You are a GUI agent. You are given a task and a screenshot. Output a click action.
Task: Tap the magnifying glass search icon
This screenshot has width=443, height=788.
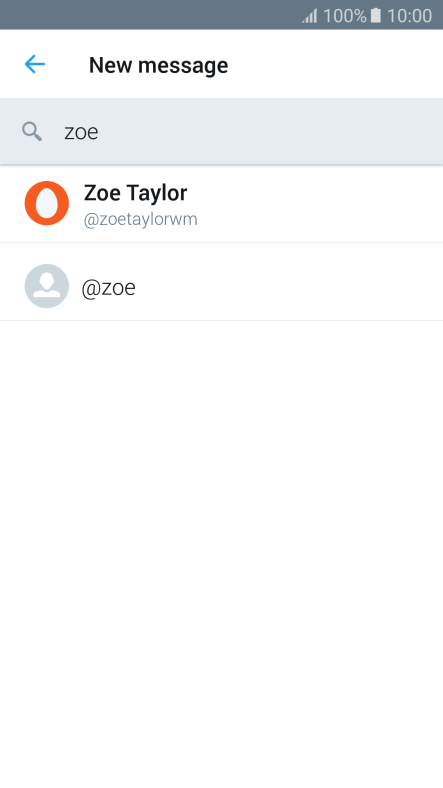click(32, 132)
